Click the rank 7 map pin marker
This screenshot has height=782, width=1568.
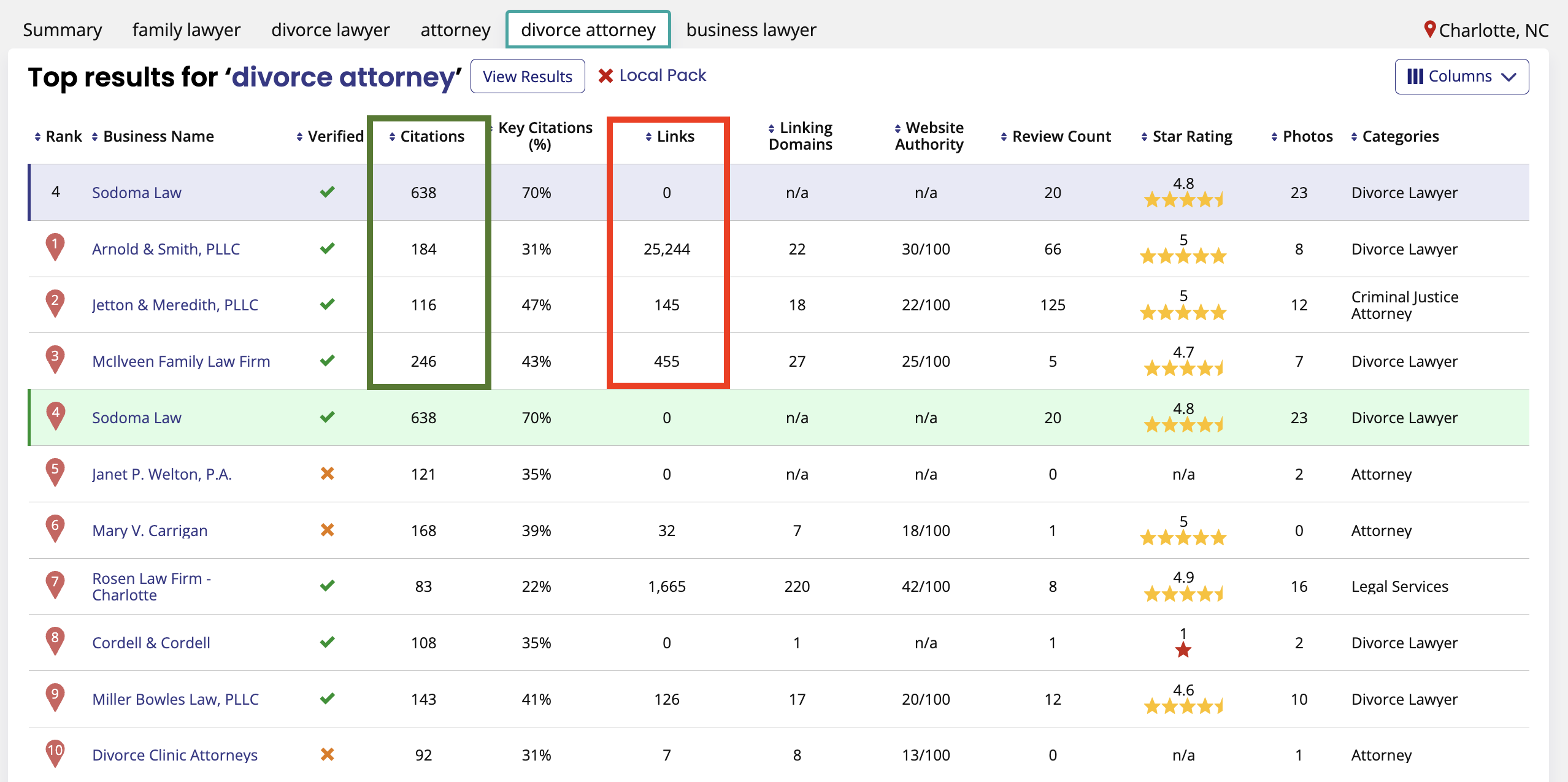55,584
